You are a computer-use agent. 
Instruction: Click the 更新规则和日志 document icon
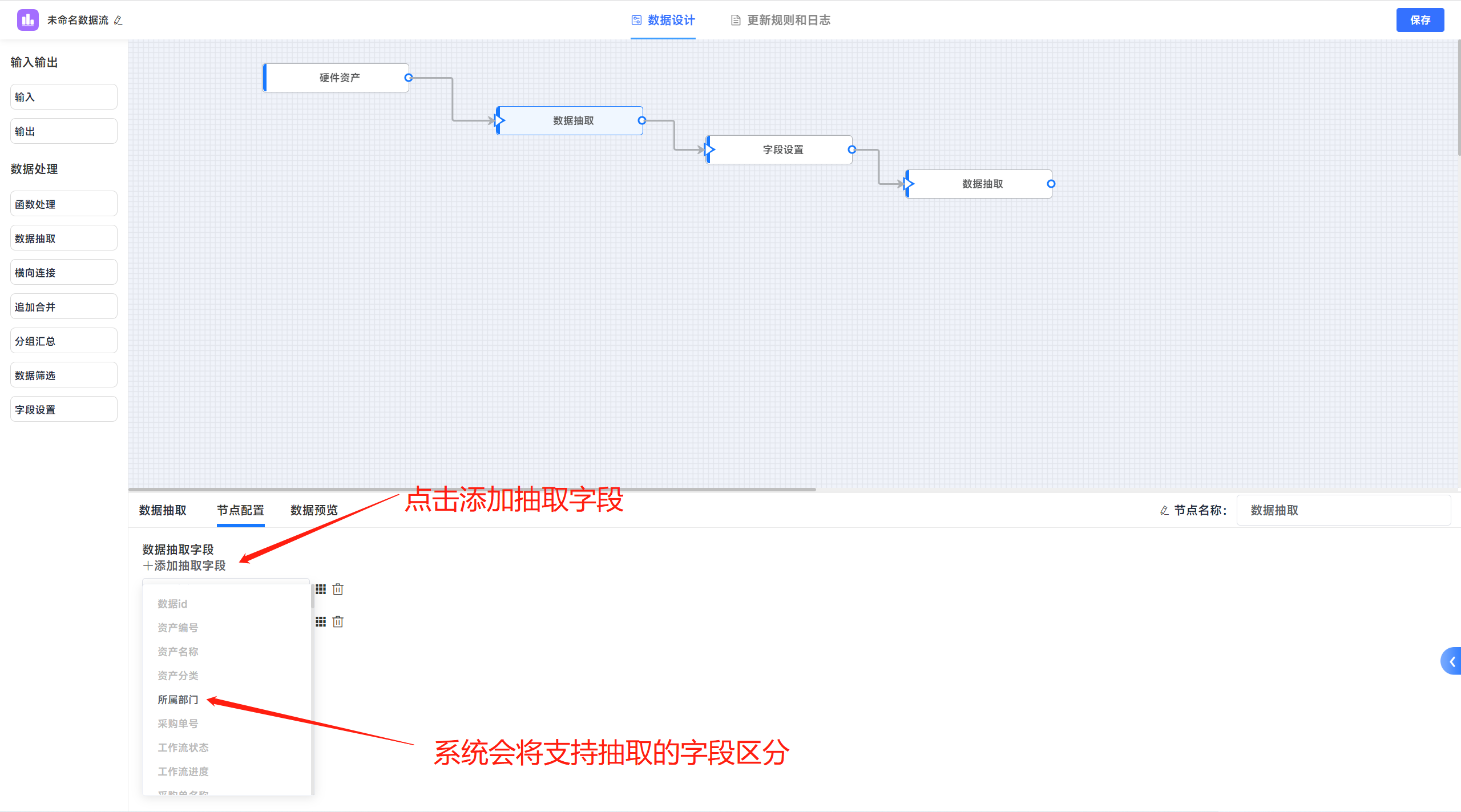(736, 21)
